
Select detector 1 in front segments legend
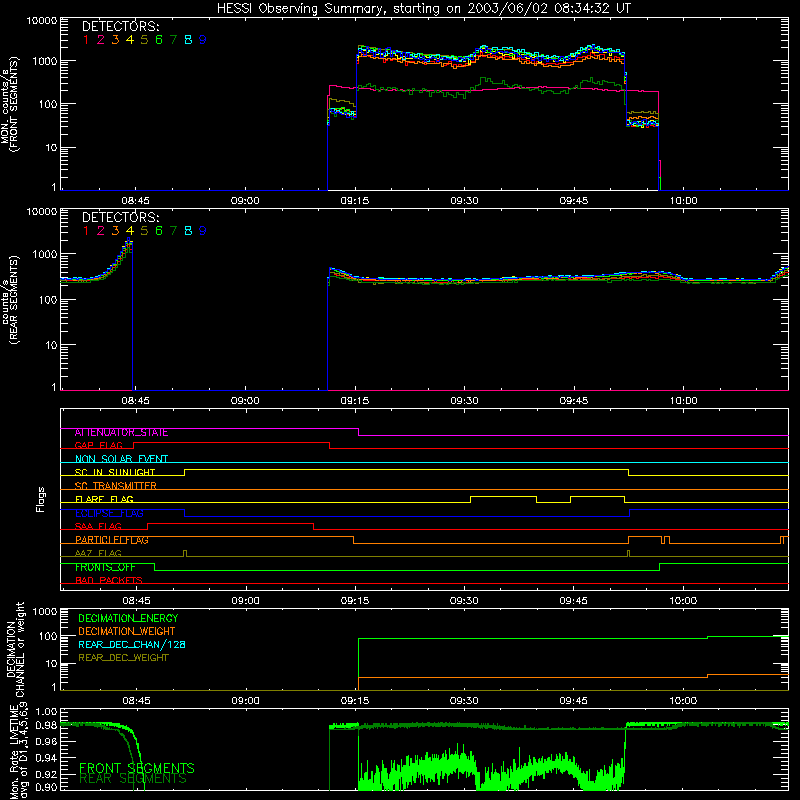pos(86,40)
